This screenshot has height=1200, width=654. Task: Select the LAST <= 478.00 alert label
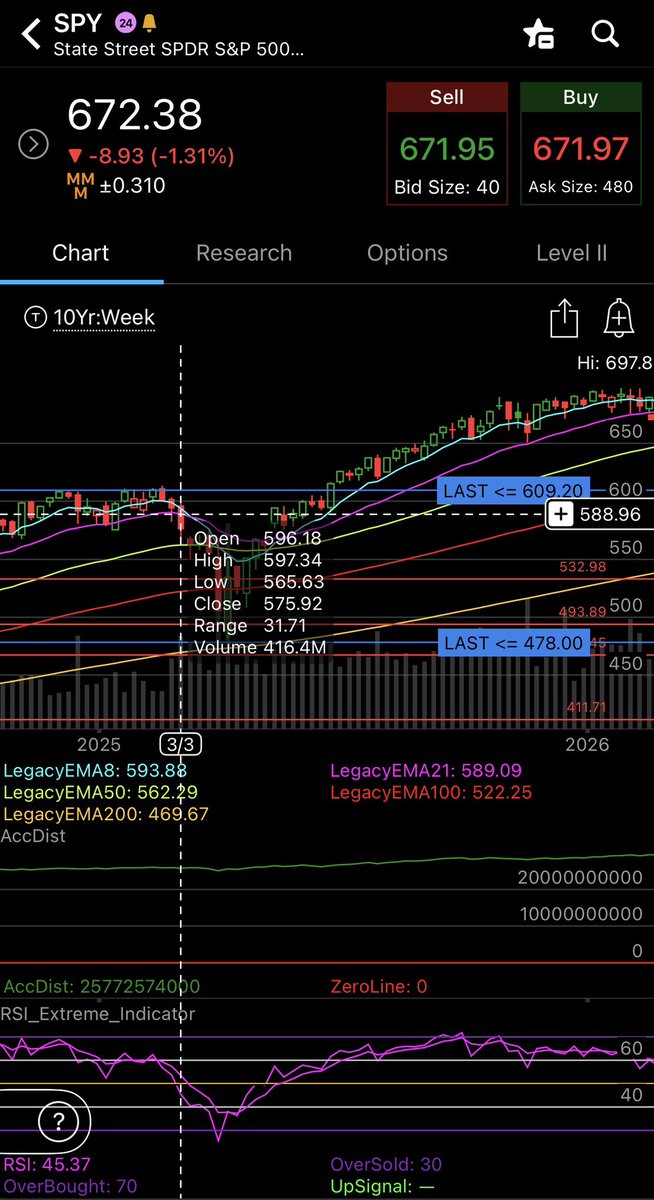(x=514, y=643)
